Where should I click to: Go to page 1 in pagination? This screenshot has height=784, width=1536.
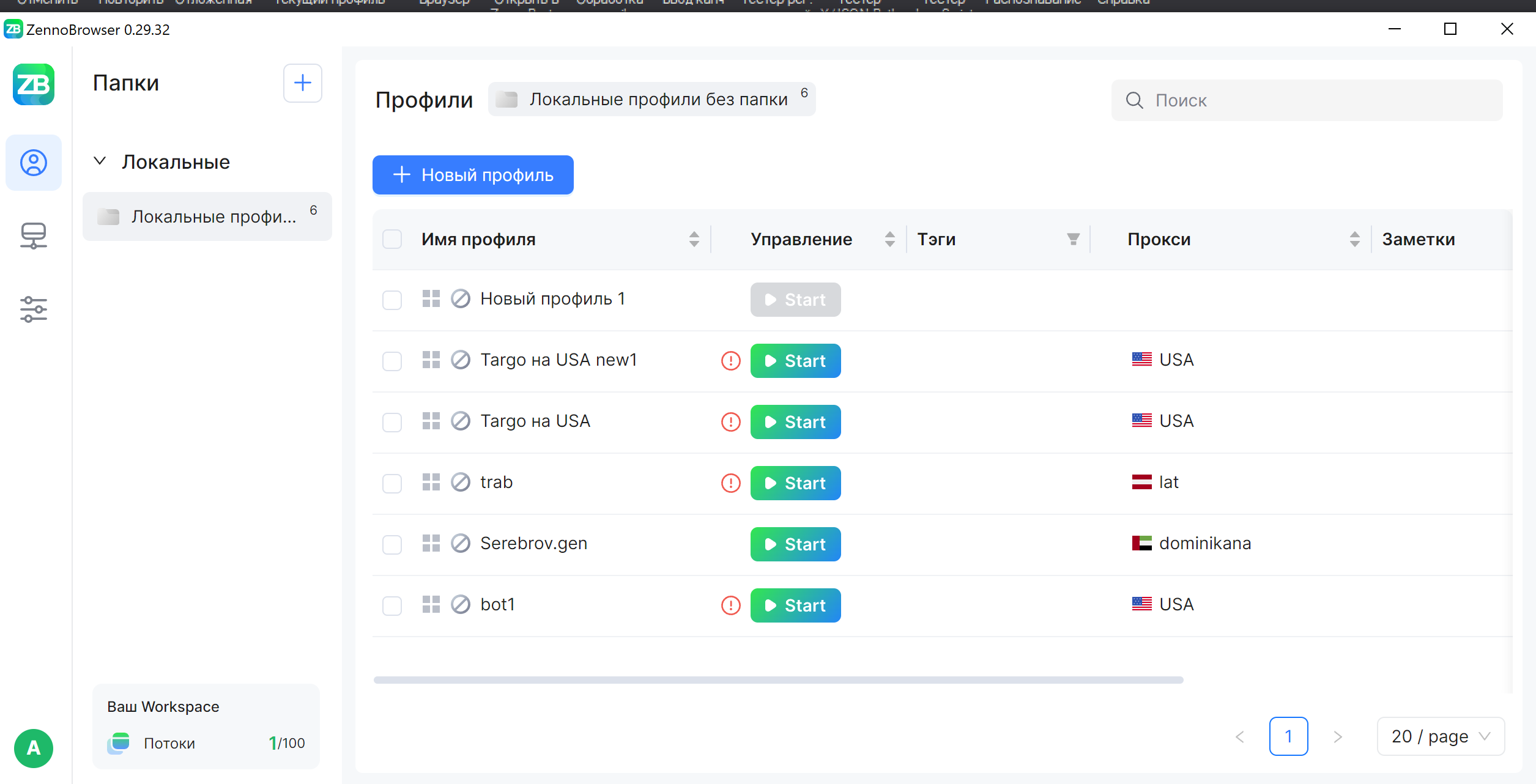[x=1288, y=736]
